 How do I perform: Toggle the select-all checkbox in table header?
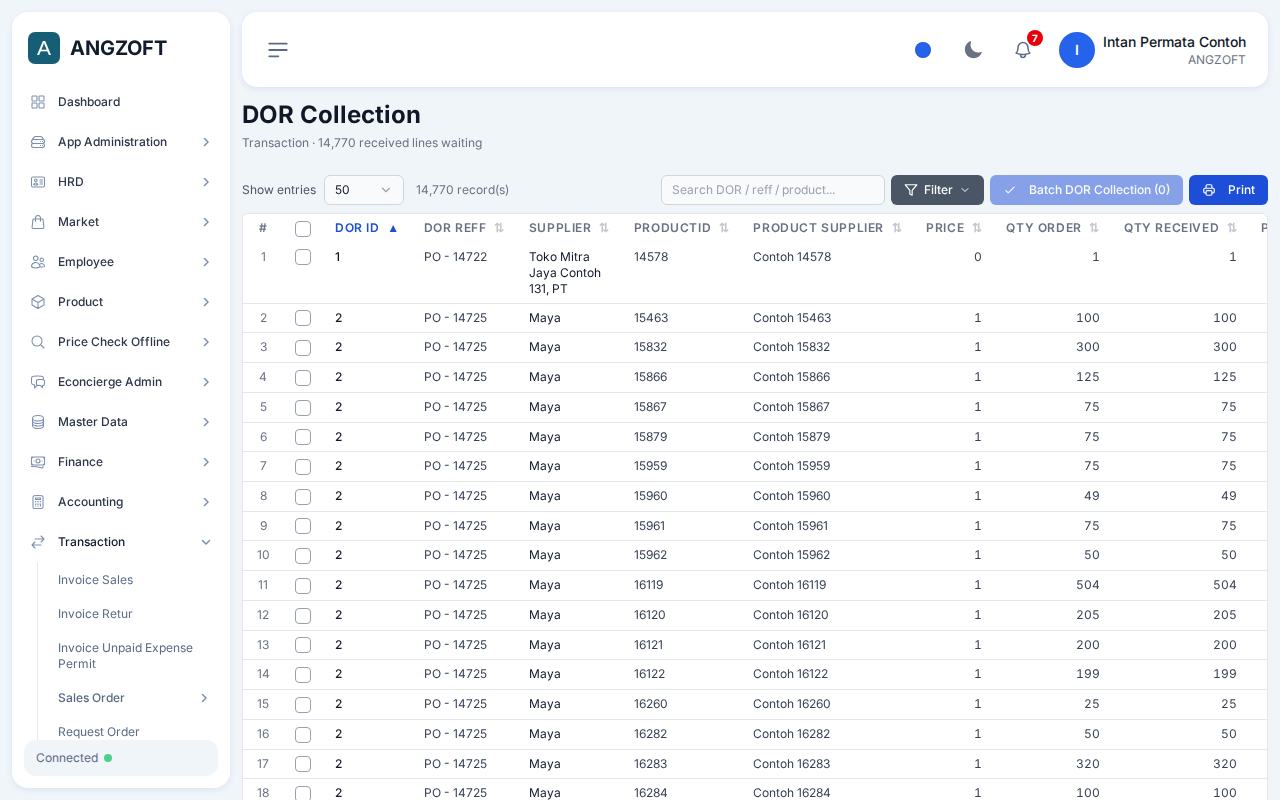point(303,229)
